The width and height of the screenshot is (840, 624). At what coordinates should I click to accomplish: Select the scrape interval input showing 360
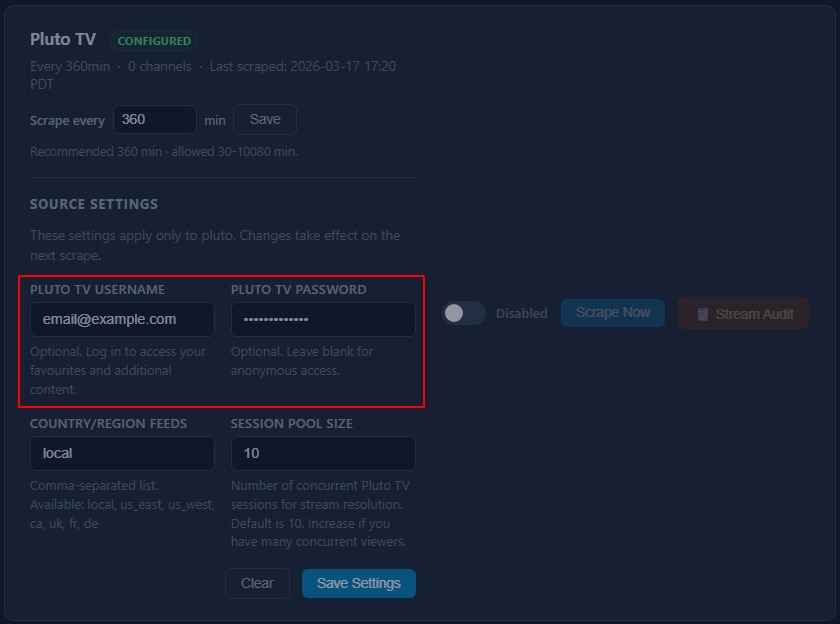(x=154, y=119)
